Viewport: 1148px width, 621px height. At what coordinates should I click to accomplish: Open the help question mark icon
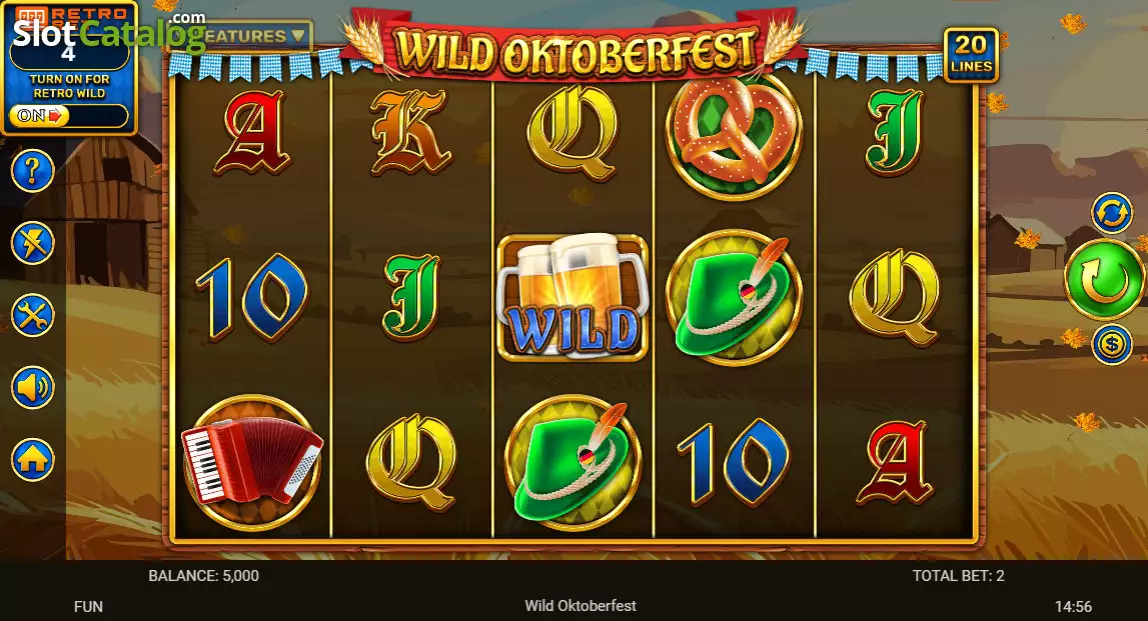[32, 171]
